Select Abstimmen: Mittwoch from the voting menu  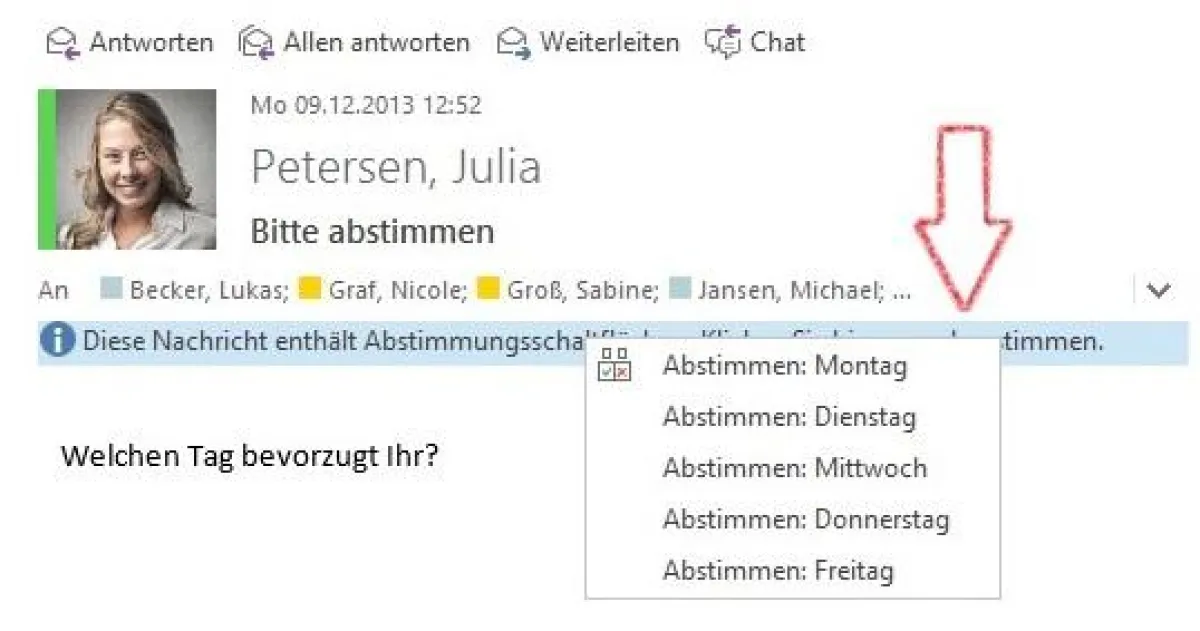[794, 468]
